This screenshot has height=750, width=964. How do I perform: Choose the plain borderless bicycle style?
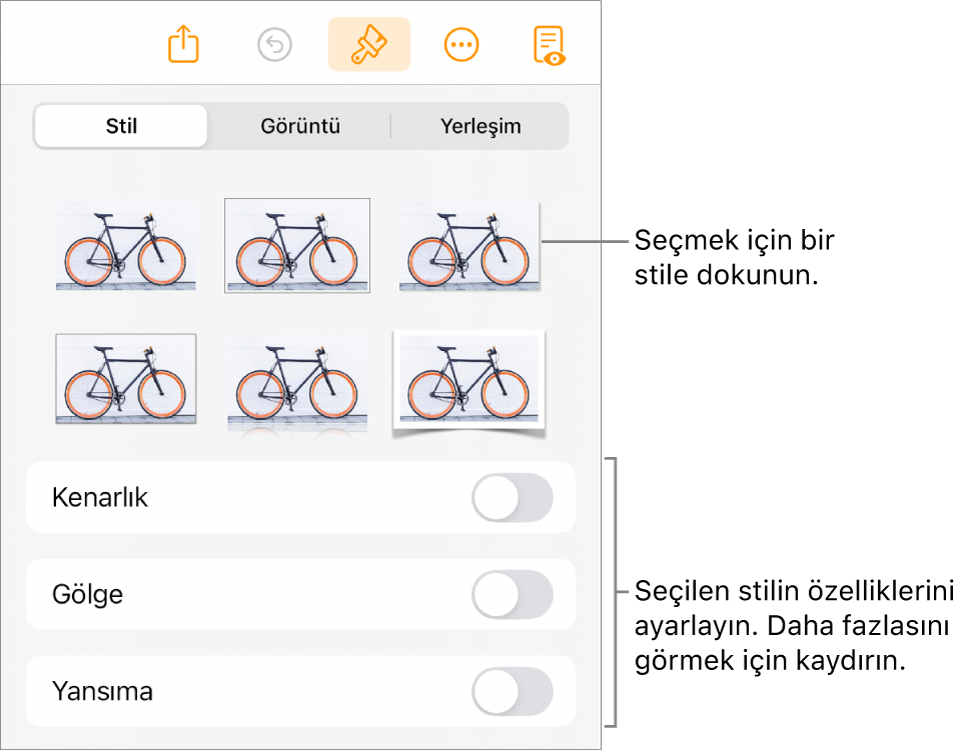click(125, 246)
